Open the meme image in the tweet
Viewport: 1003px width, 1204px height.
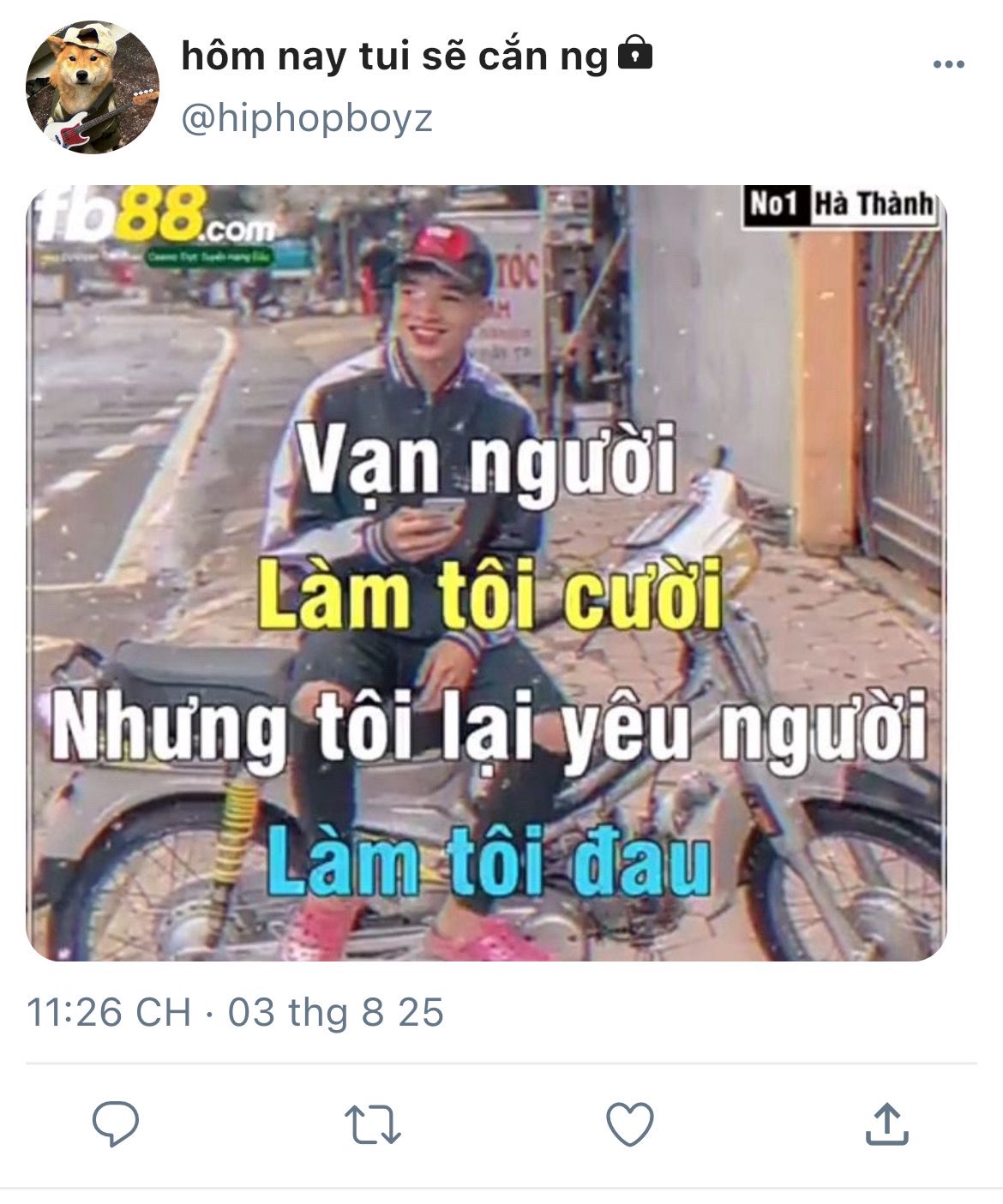[x=486, y=572]
